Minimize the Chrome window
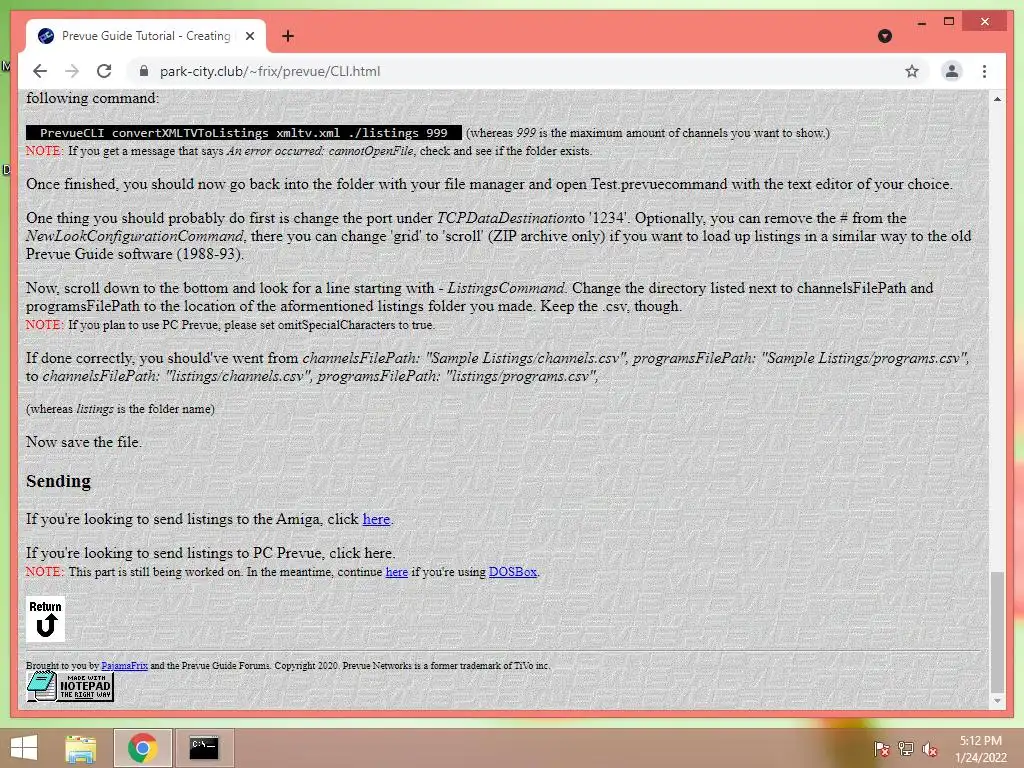1024x768 pixels. 921,22
